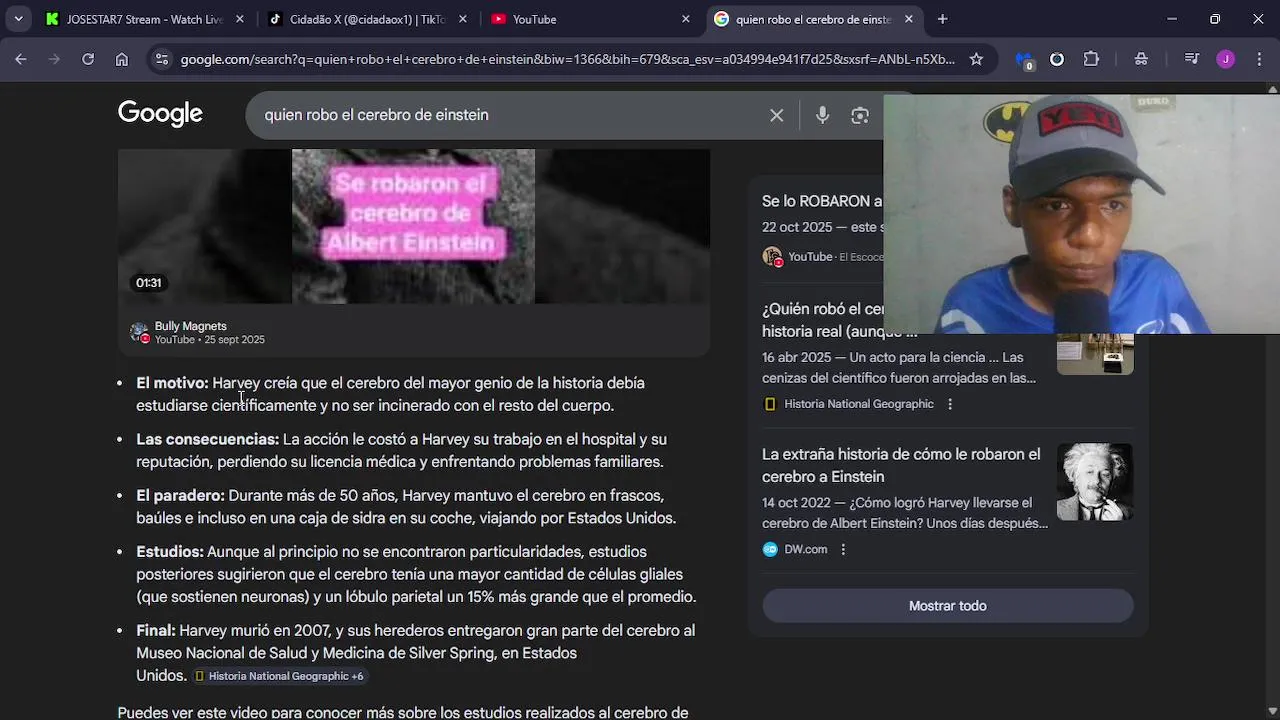Viewport: 1280px width, 720px height.
Task: Click the incognito hat-and-glasses icon
Action: tap(1141, 59)
